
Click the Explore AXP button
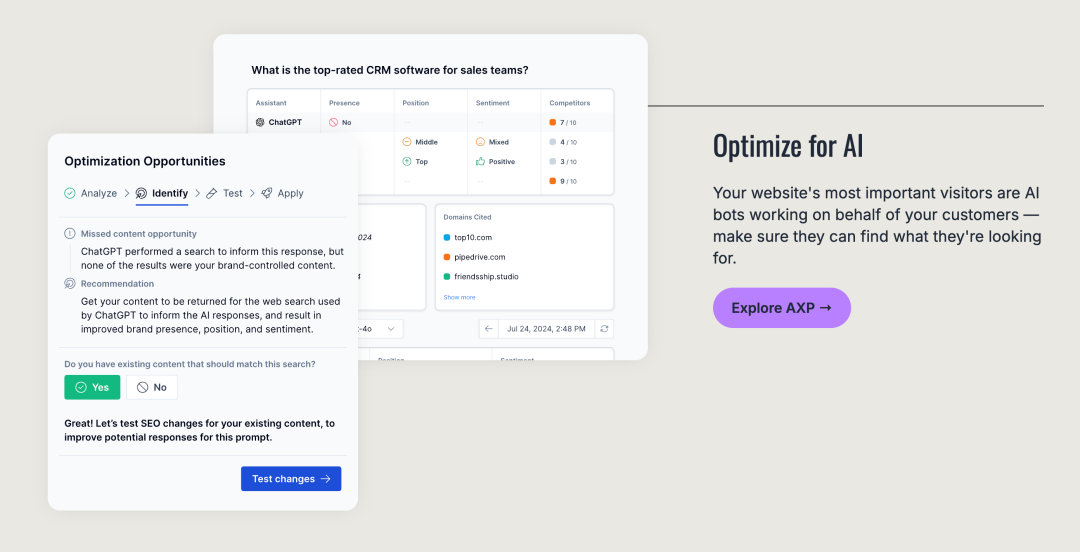[782, 308]
